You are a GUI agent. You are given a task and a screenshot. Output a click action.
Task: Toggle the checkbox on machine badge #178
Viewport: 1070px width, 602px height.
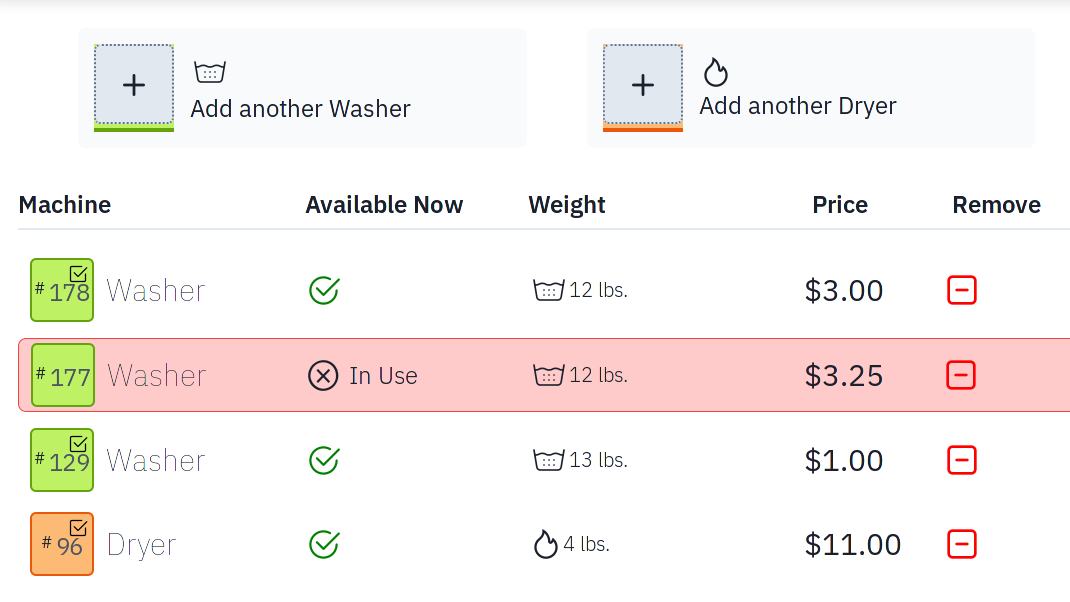79,274
